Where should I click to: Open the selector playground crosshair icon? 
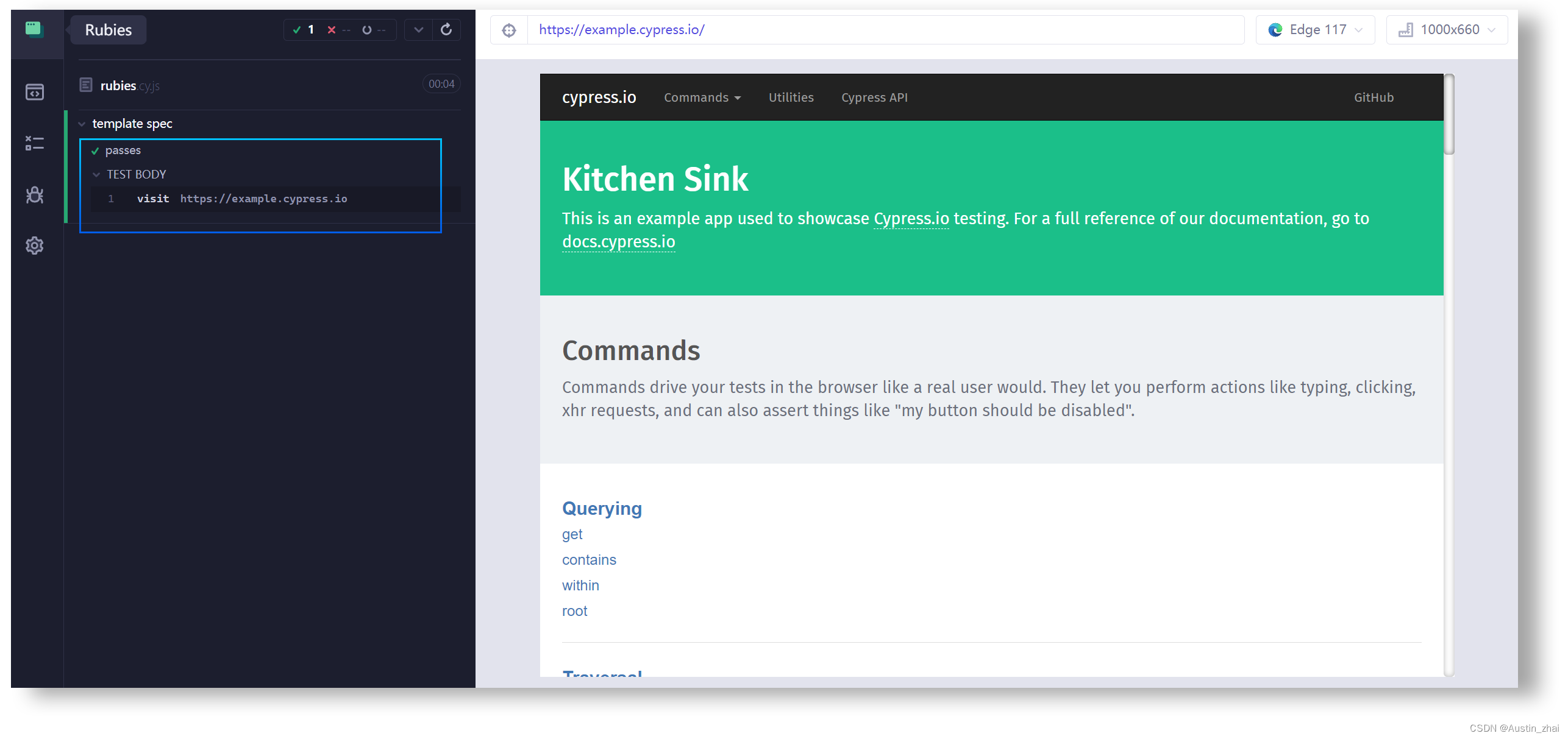(509, 30)
